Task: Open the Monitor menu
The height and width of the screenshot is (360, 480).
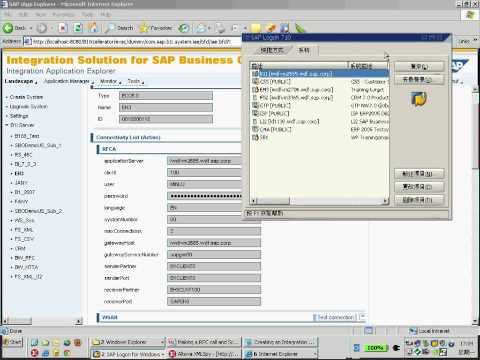Action: click(110, 81)
